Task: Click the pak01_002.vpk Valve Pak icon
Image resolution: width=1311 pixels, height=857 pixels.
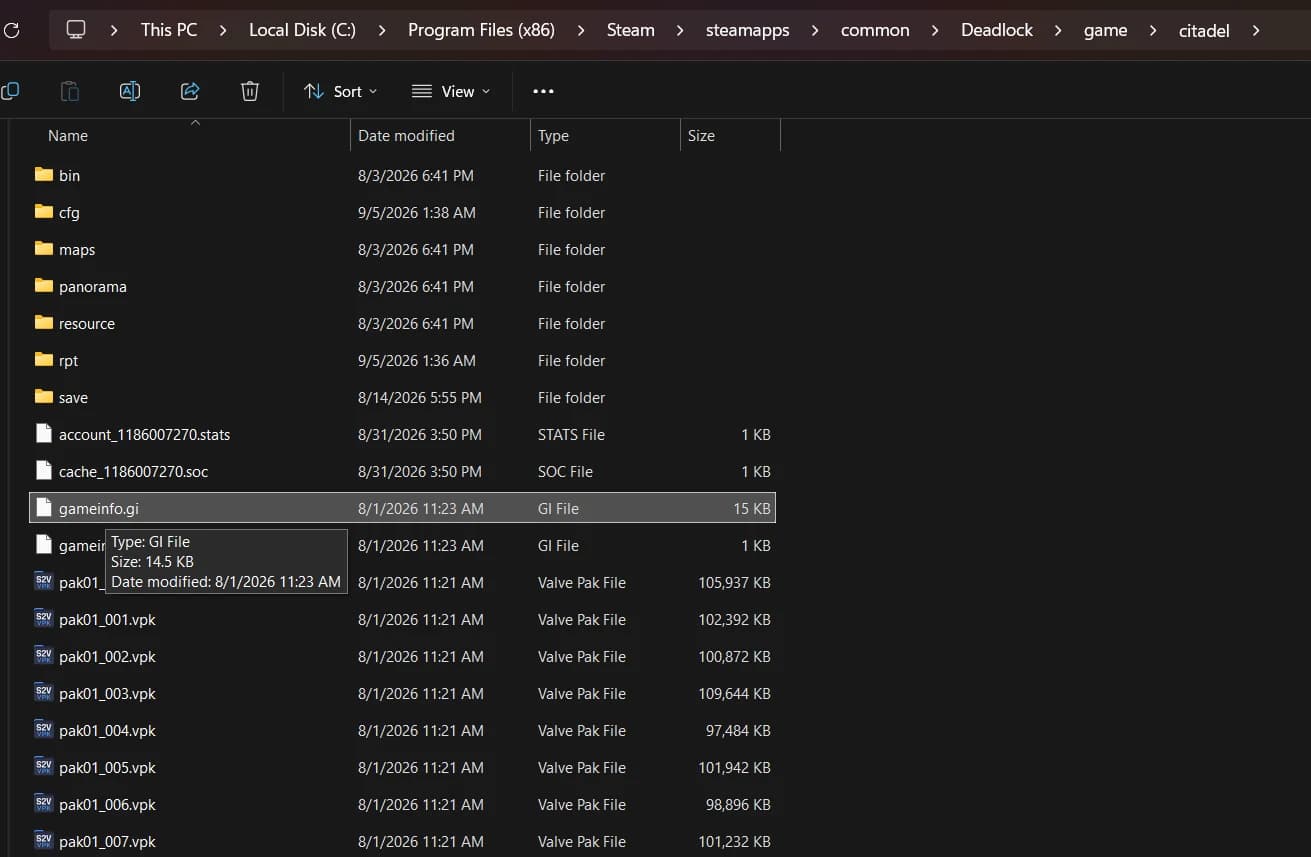Action: click(x=43, y=656)
